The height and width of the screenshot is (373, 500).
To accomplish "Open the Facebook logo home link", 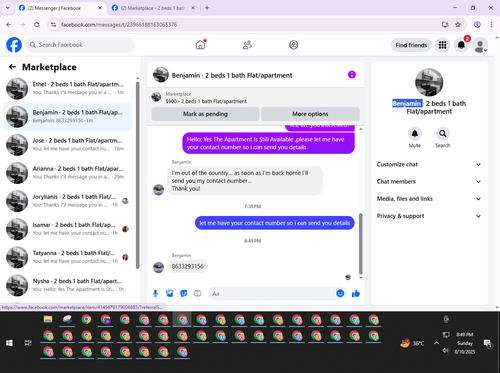I will pos(14,45).
